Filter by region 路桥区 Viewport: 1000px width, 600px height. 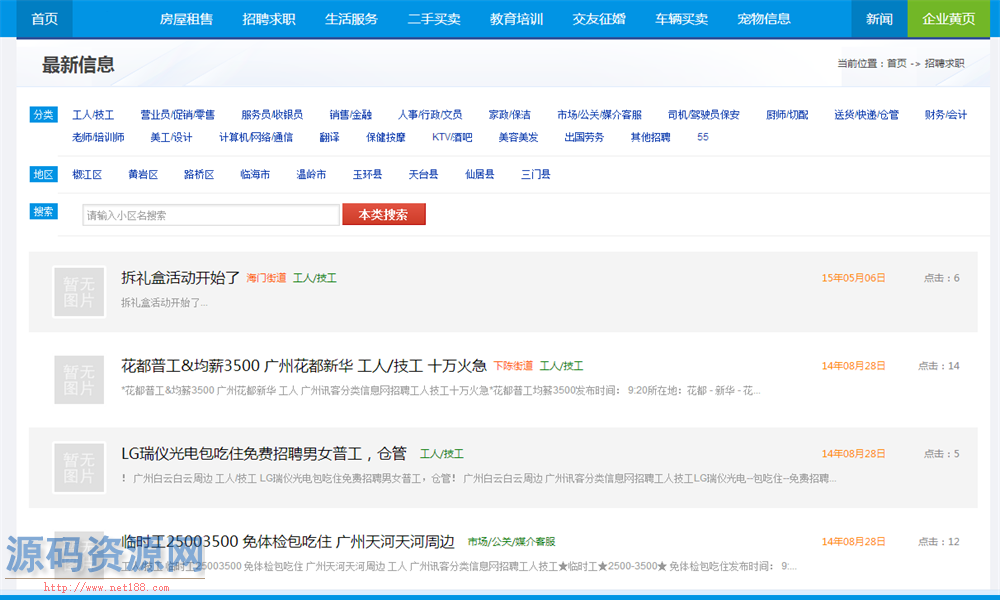click(199, 175)
